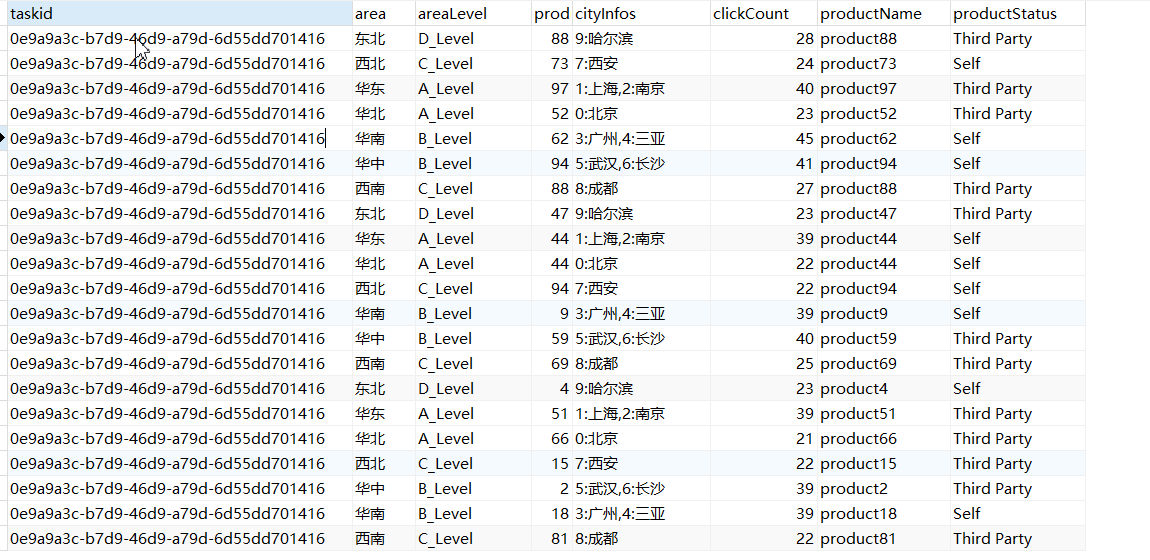
Task: Click the product18 cell
Action: pos(884,512)
